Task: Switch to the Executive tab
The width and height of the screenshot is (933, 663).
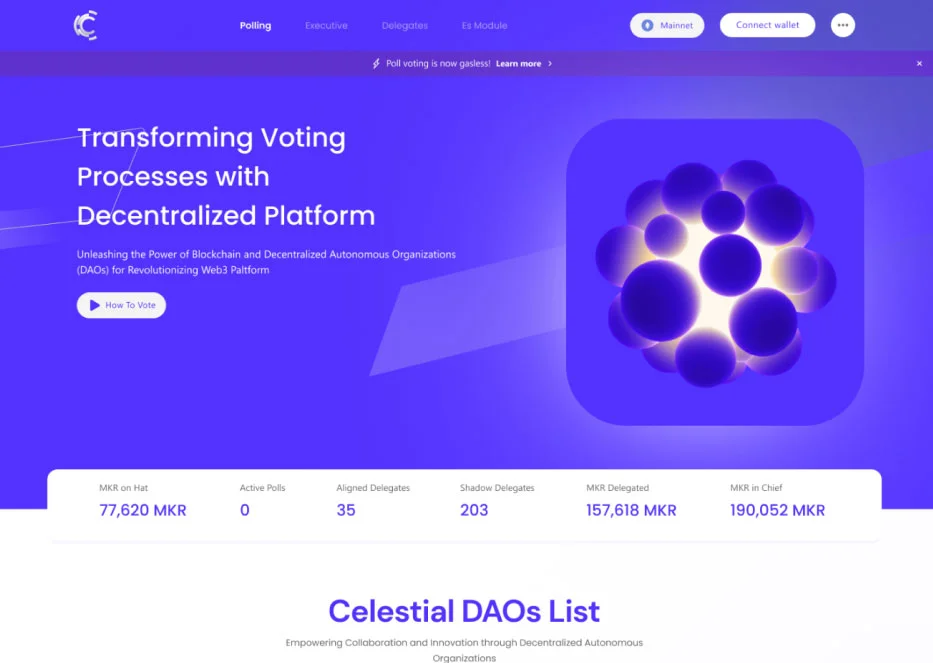Action: [x=326, y=25]
